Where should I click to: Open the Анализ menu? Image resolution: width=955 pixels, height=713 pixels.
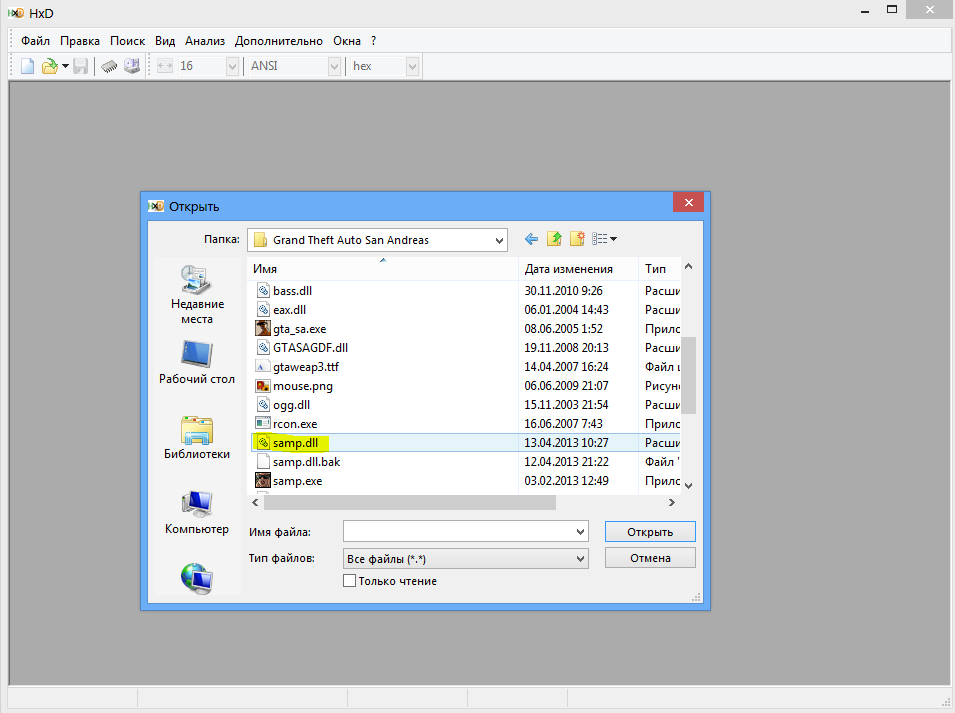tap(205, 41)
